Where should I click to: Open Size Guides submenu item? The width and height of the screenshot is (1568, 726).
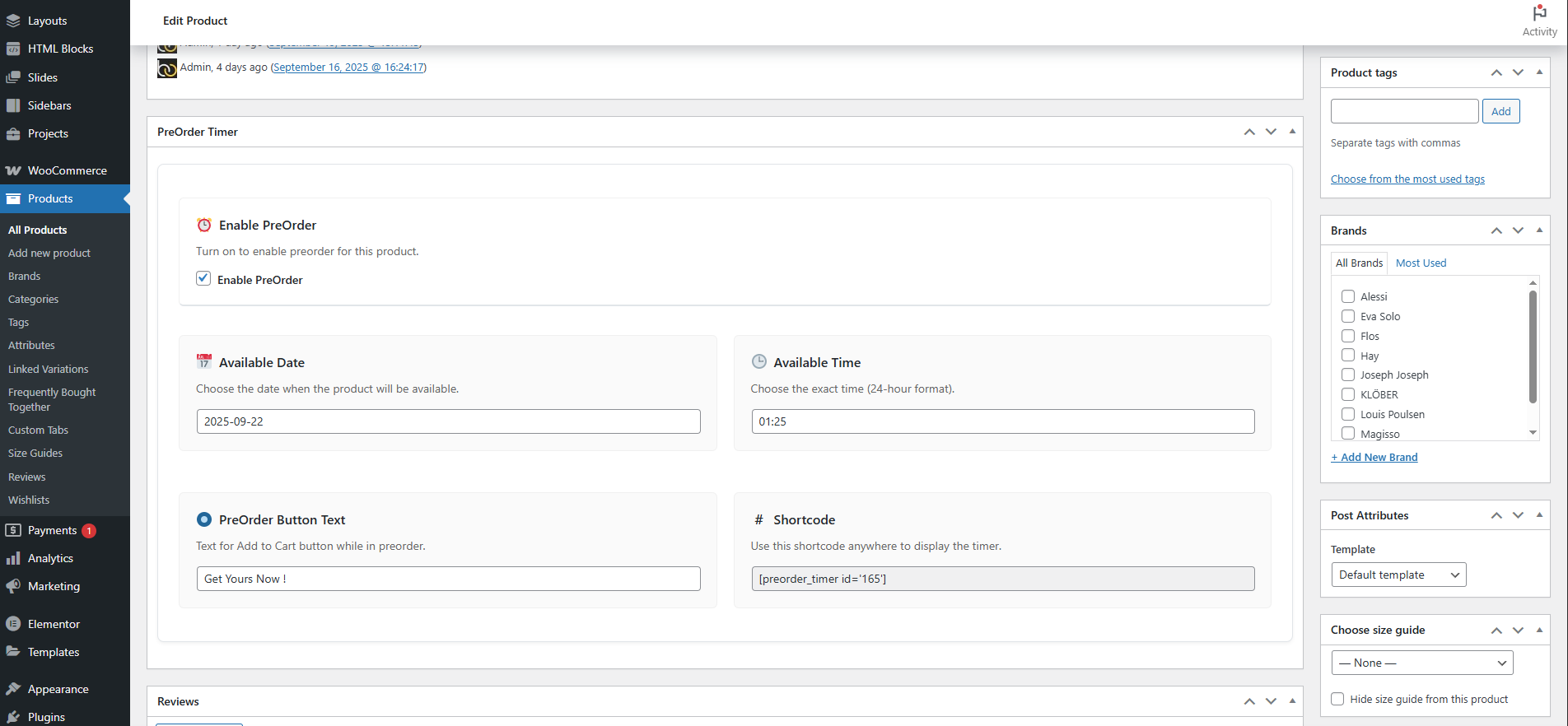point(35,453)
